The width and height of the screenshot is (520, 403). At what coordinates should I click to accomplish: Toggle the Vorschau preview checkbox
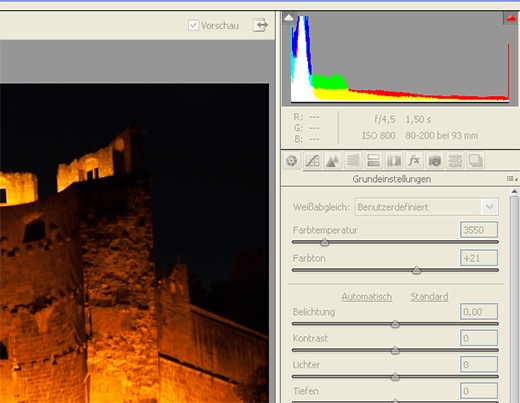[x=193, y=25]
